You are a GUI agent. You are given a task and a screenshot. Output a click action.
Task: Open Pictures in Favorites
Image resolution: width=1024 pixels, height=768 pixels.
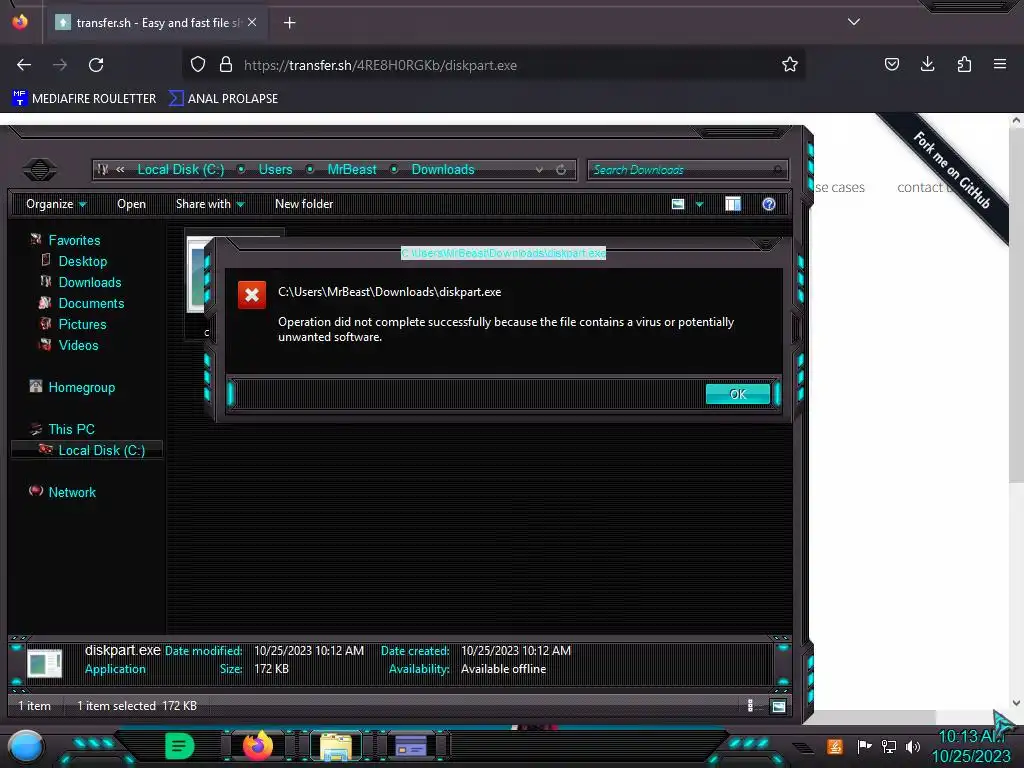(x=82, y=324)
